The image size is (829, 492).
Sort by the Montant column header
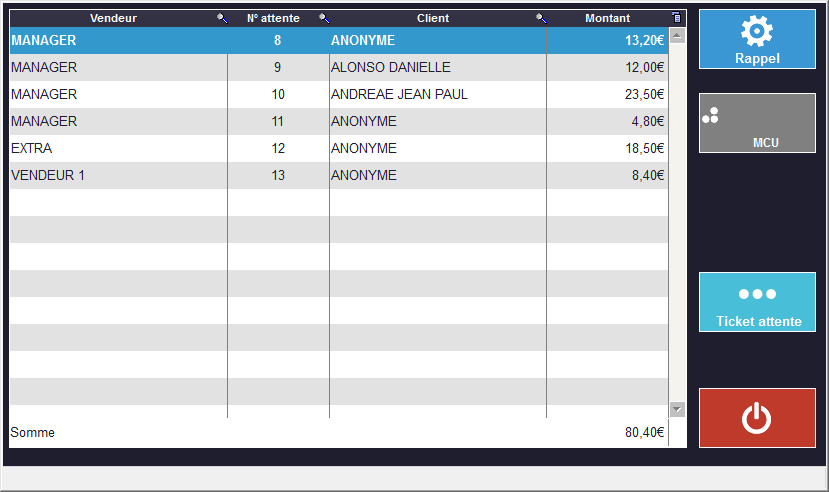pyautogui.click(x=607, y=18)
